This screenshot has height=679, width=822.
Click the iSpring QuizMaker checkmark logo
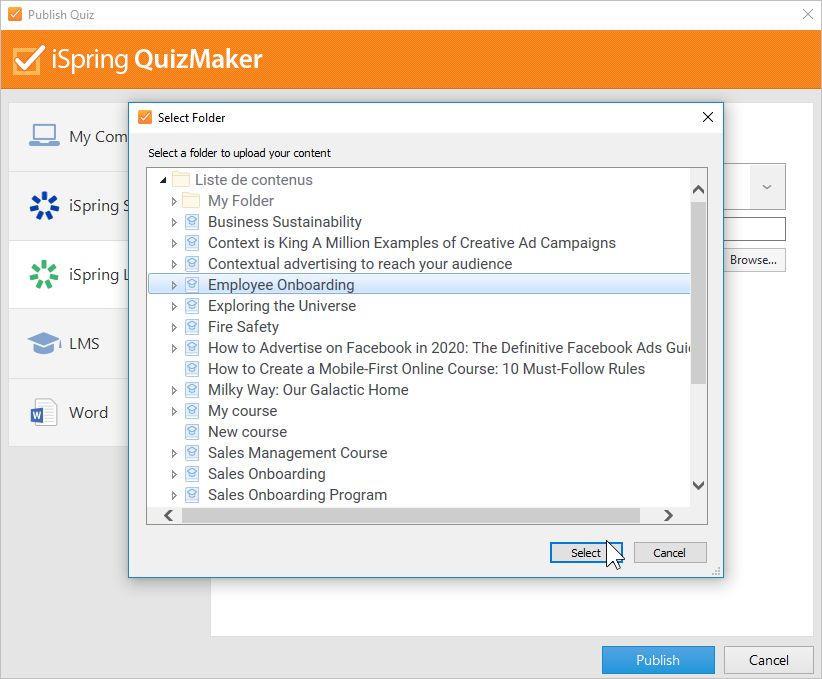pyautogui.click(x=28, y=60)
